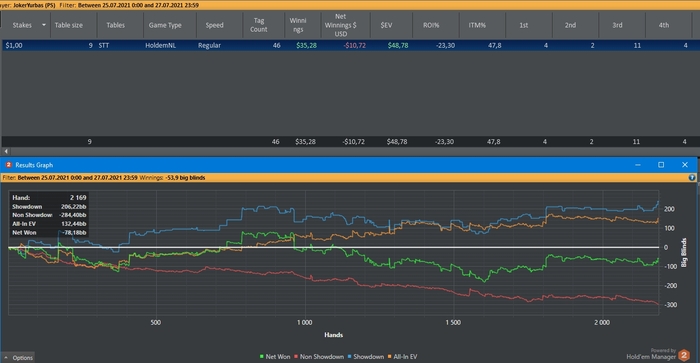
Task: Click the All-In EV 132,44bb tooltip value
Action: pyautogui.click(x=74, y=224)
